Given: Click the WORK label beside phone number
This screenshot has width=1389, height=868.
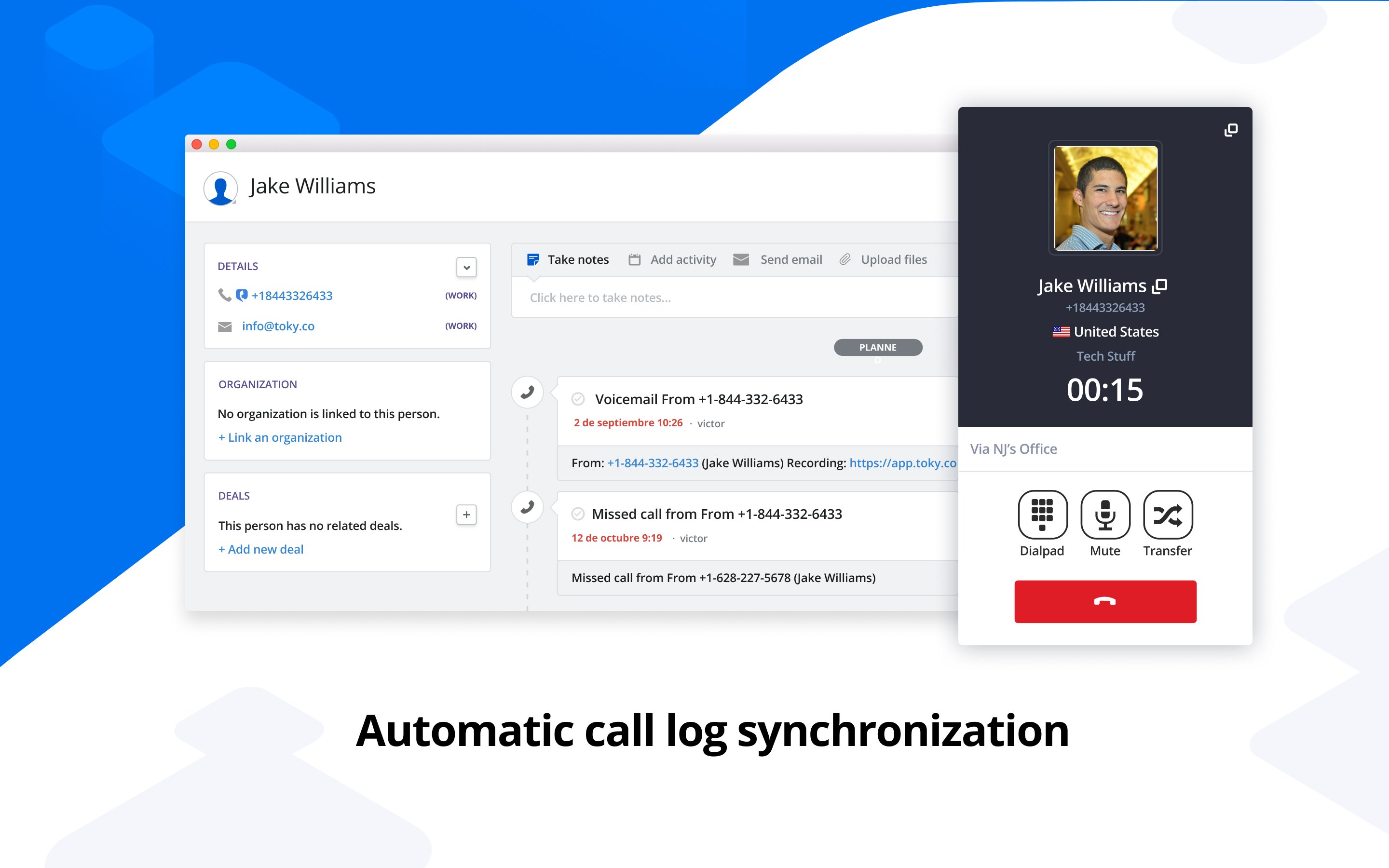Looking at the screenshot, I should pos(461,296).
